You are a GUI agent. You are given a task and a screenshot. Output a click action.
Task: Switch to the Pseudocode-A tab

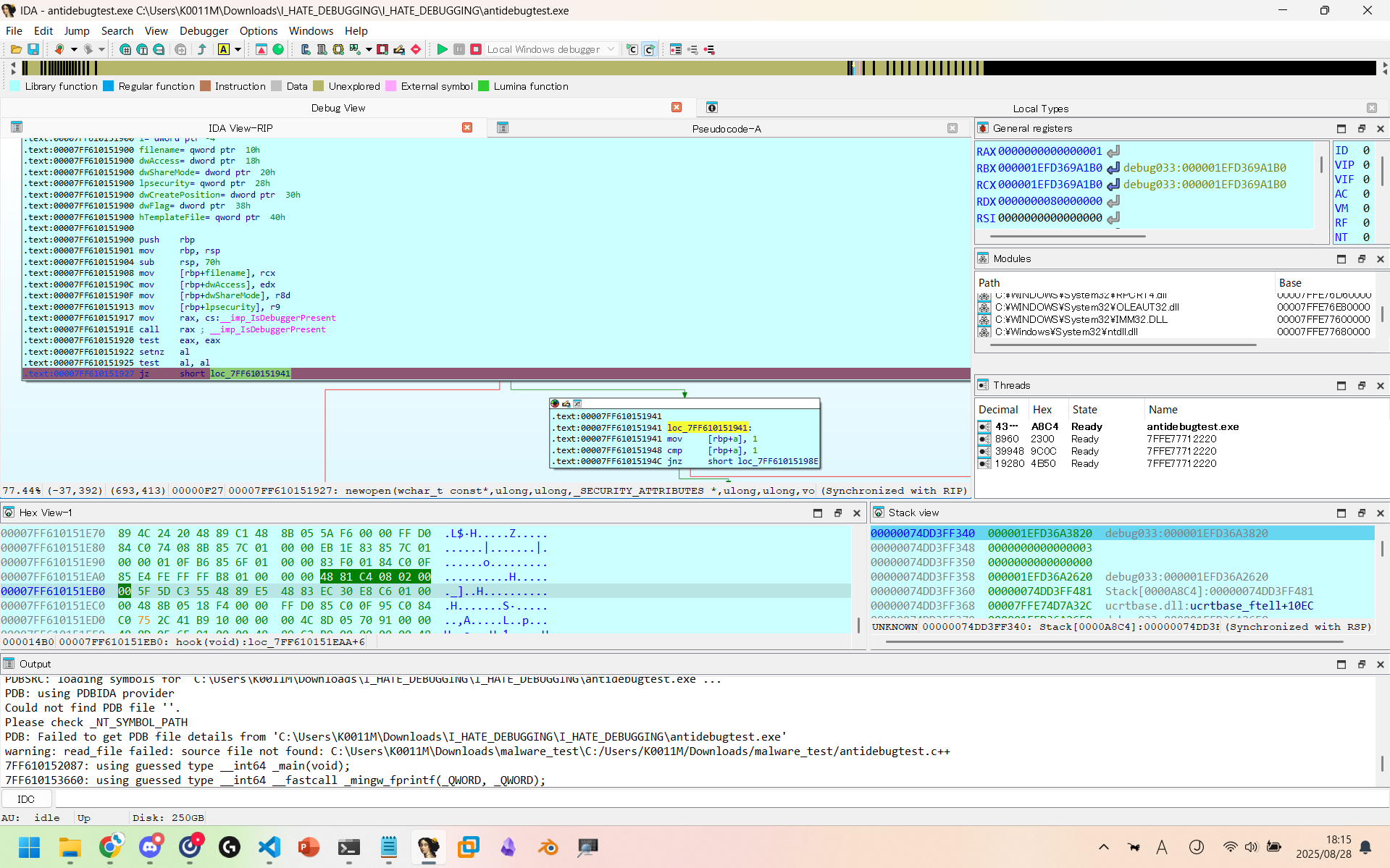[x=726, y=128]
